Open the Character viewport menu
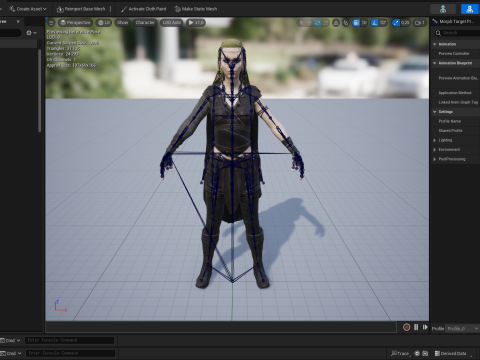480x360 pixels. point(145,23)
